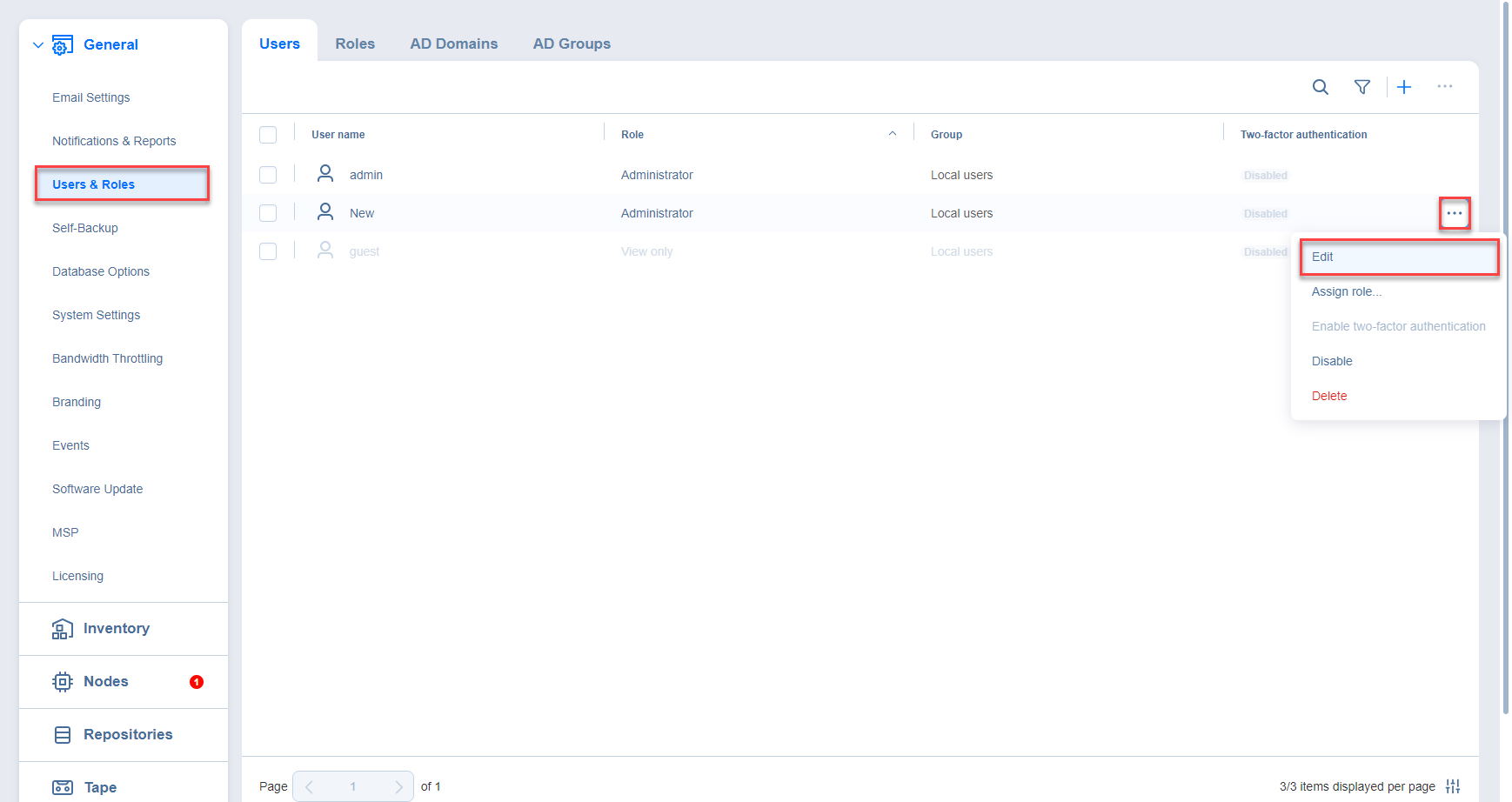Viewport: 1512px width, 802px height.
Task: Go to next page arrow
Action: 398,786
